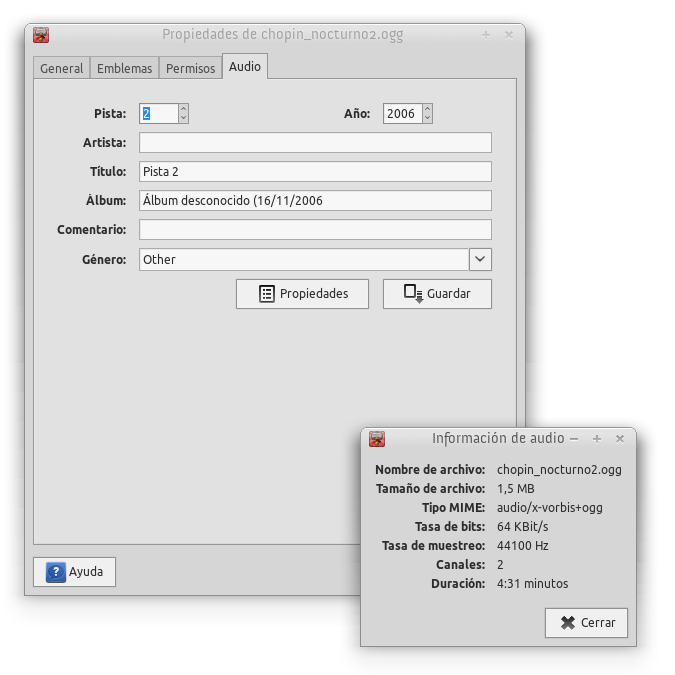Viewport: 675px width, 675px height.
Task: Click the Información de audio window icon
Action: pyautogui.click(x=377, y=439)
